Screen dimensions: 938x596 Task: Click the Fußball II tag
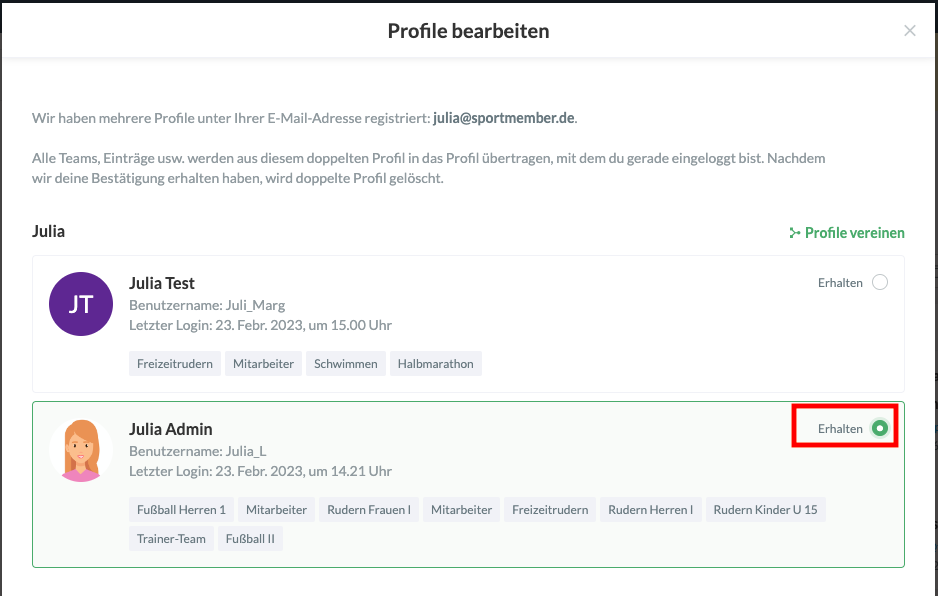coord(251,539)
